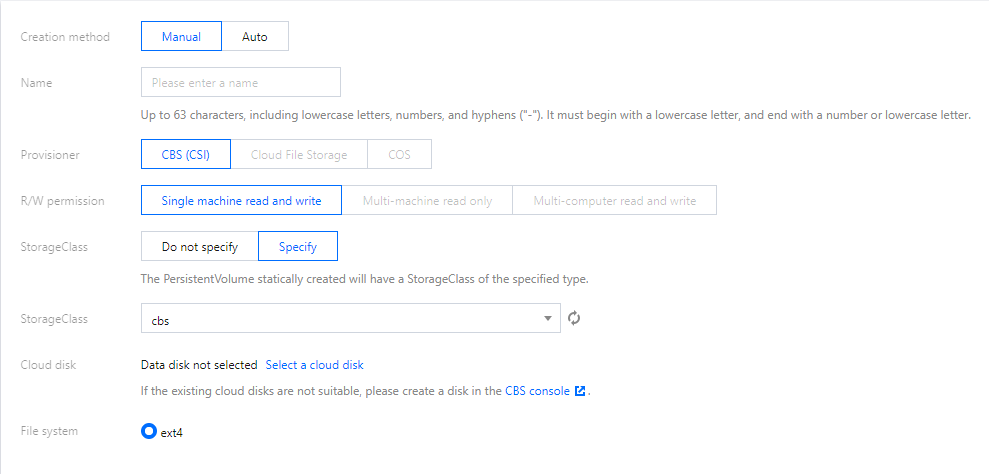Pick Multi-computer read and write permission

point(614,201)
